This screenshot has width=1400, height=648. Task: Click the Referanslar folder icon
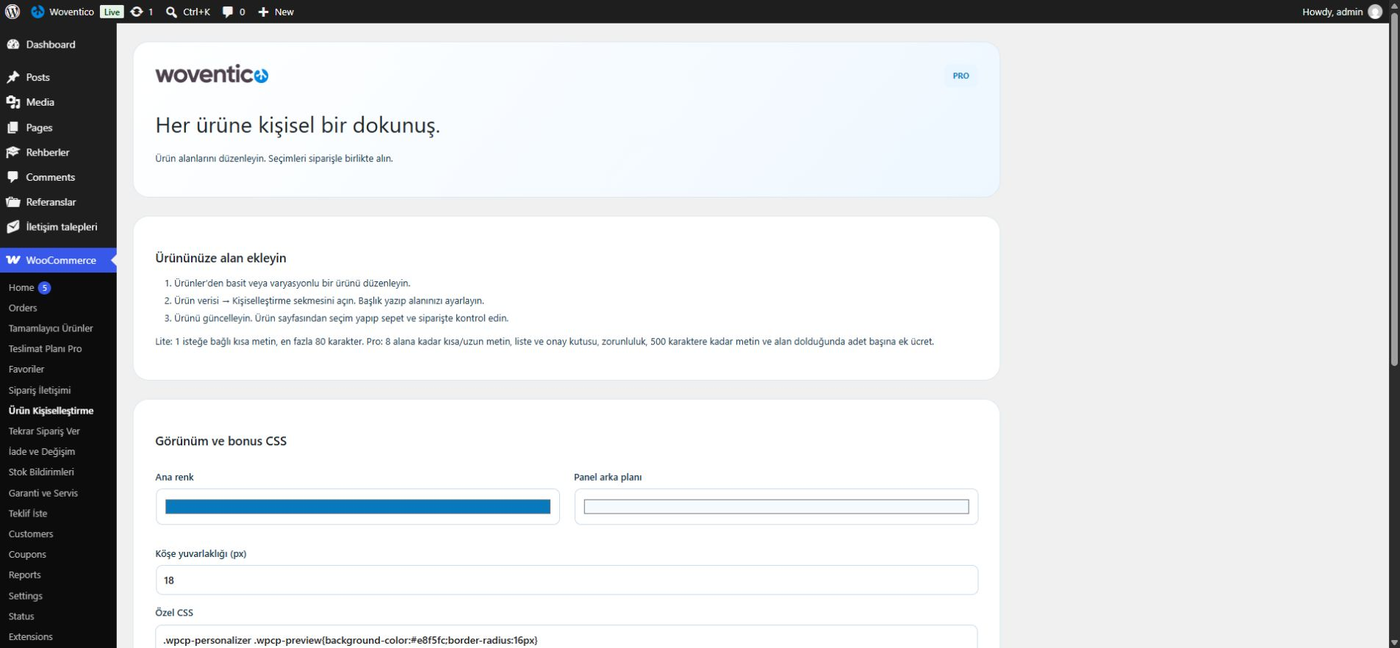tap(13, 202)
